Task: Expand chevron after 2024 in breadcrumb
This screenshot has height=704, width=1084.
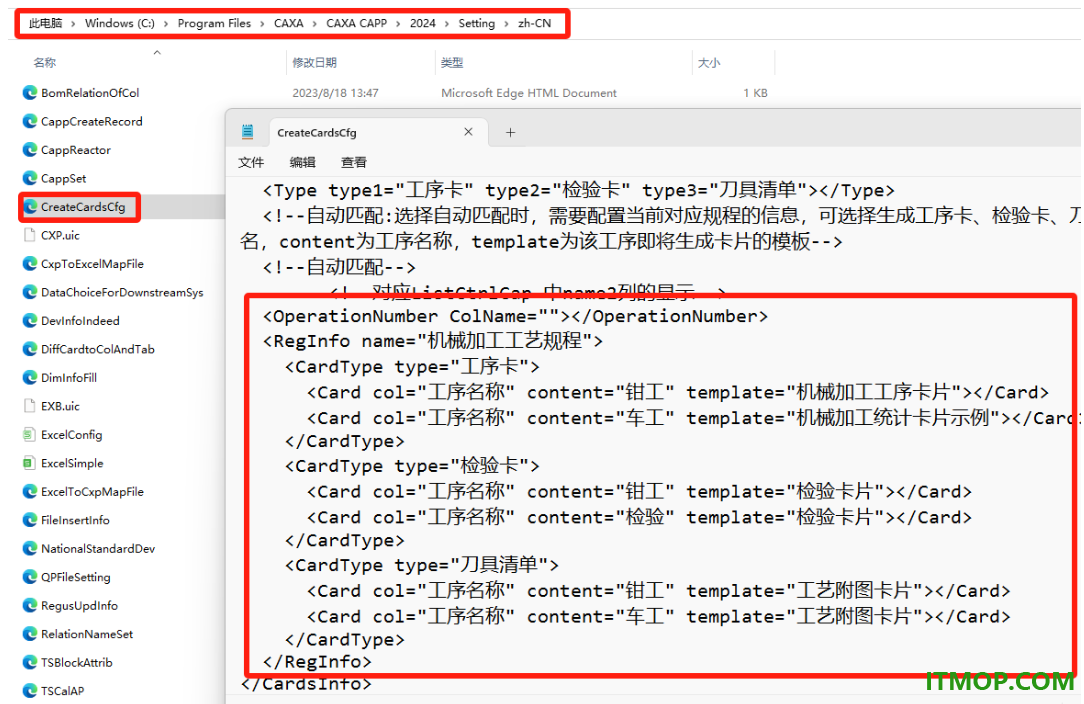Action: pos(447,24)
